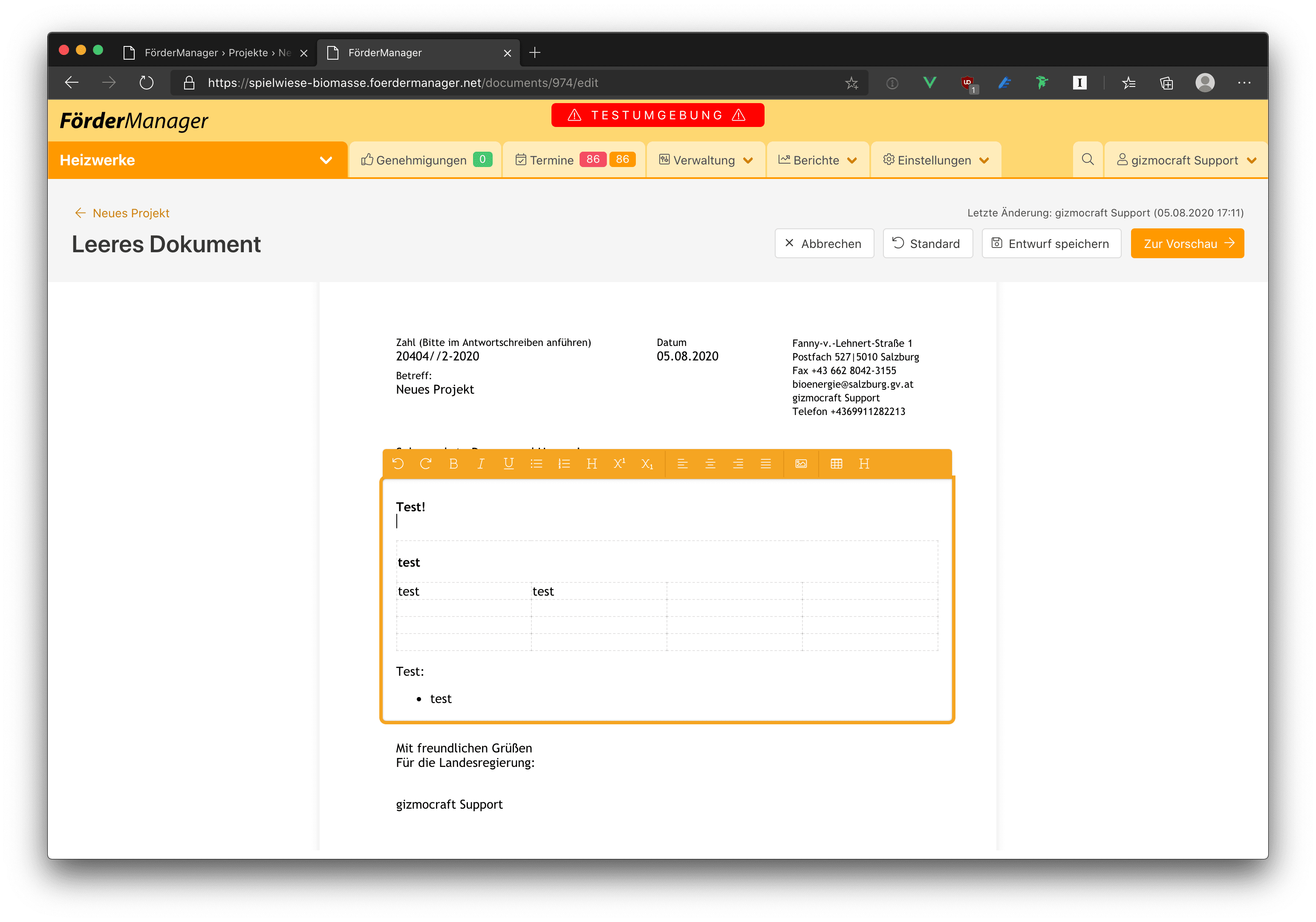This screenshot has height=922, width=1316.
Task: Align text to the right
Action: [738, 464]
